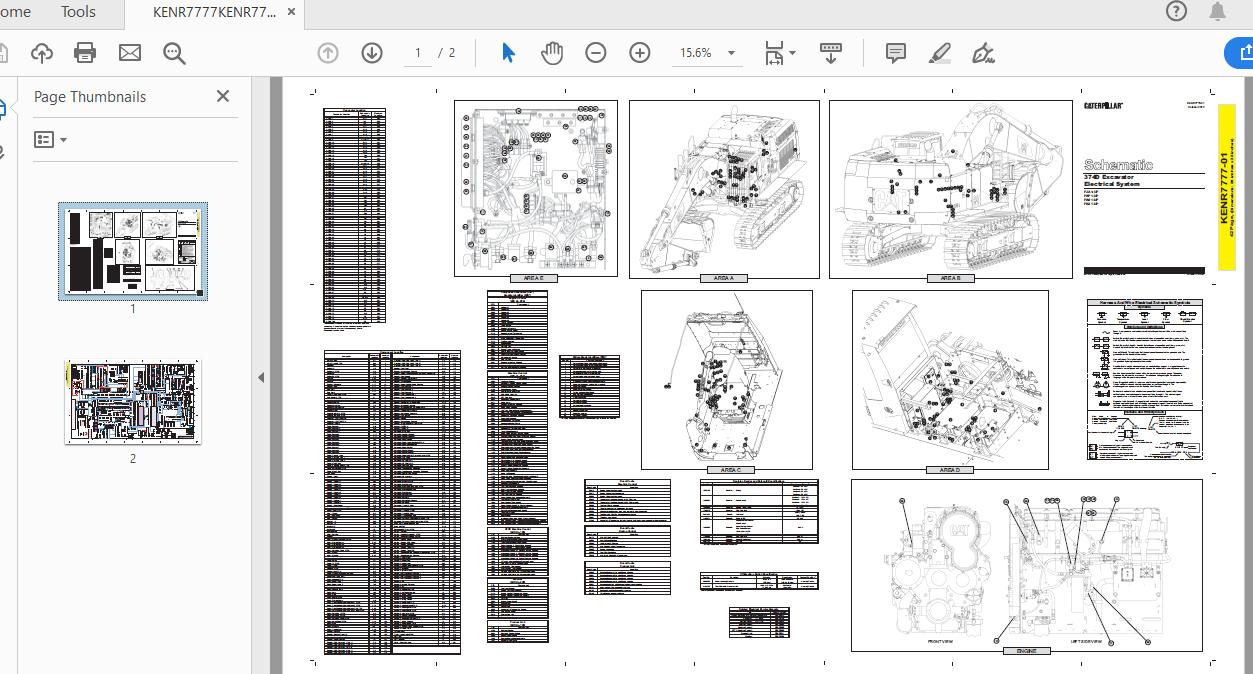Zoom out with the minus button

point(596,53)
